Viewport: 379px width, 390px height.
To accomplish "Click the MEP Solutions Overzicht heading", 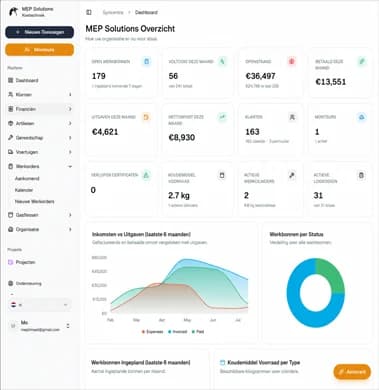I will coord(130,29).
